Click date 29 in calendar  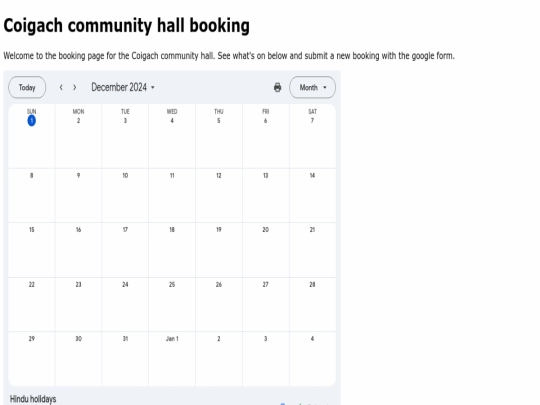[x=32, y=339]
